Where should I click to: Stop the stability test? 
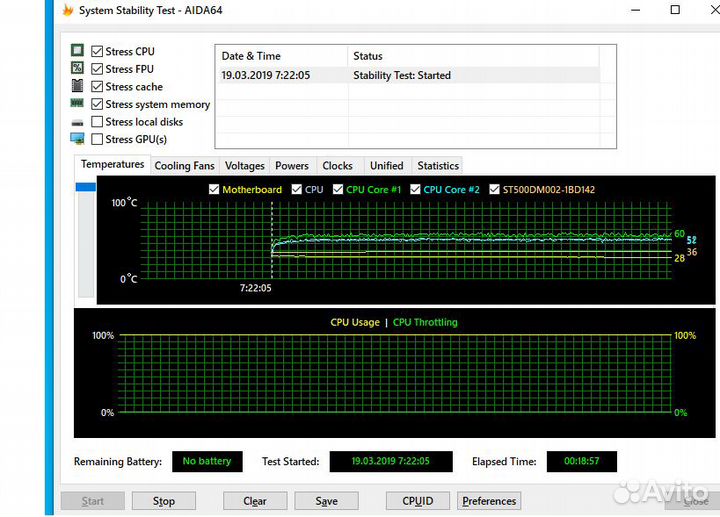[x=164, y=501]
